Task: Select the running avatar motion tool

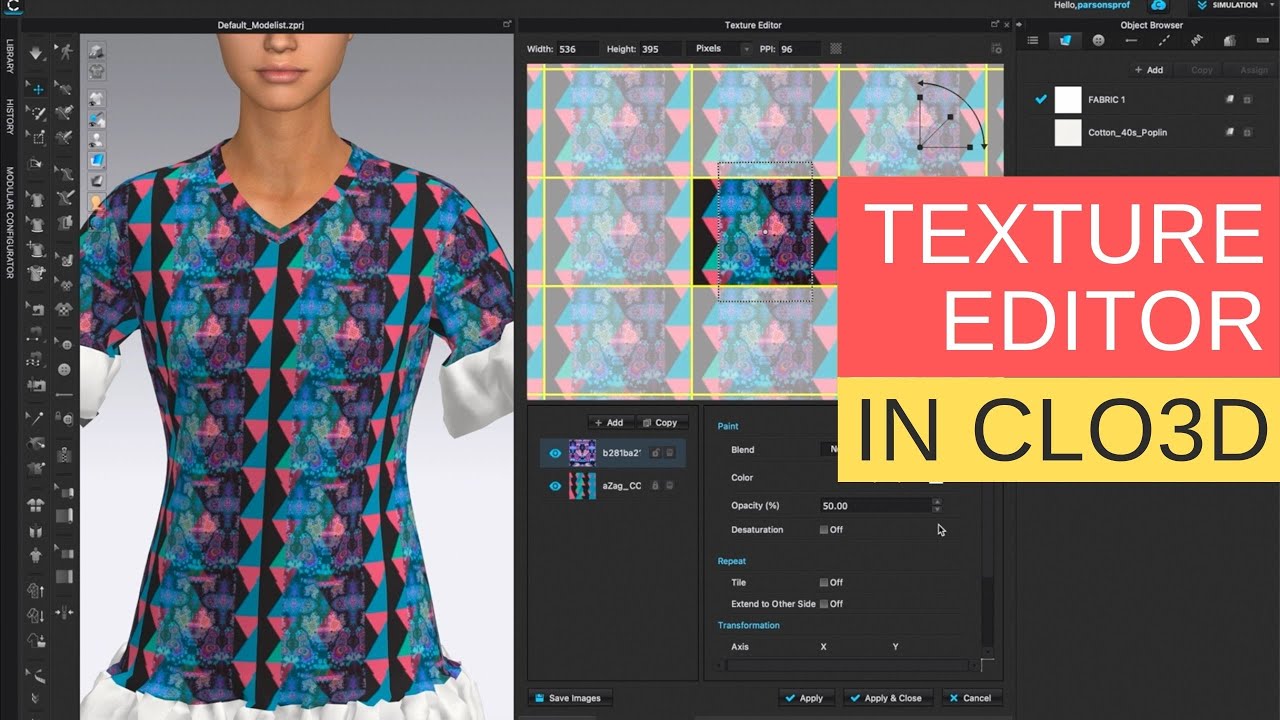Action: (64, 52)
